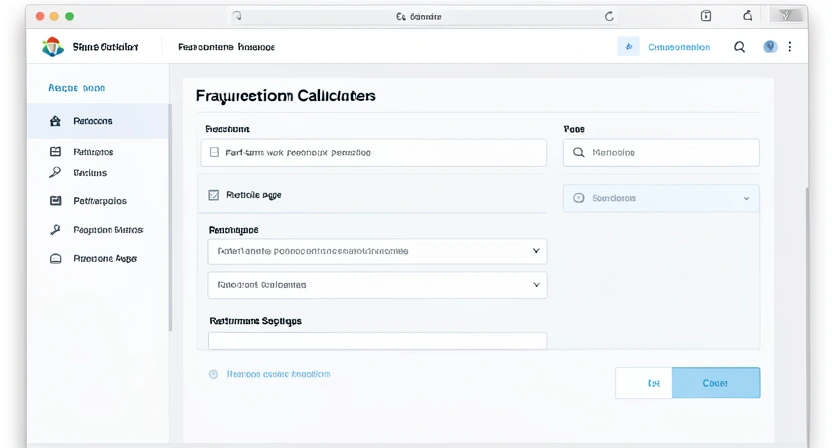This screenshot has width=832, height=448.
Task: Open the blue user avatar icon
Action: (770, 47)
